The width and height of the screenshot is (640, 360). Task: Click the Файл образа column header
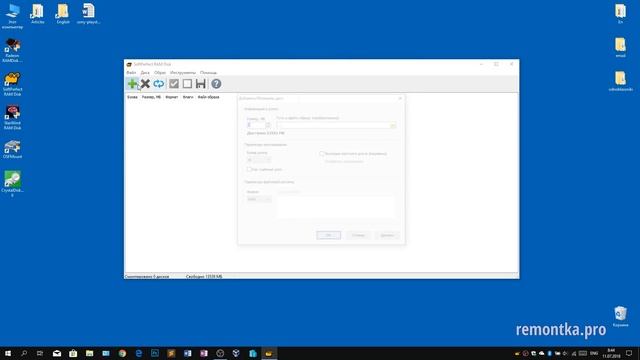(209, 97)
